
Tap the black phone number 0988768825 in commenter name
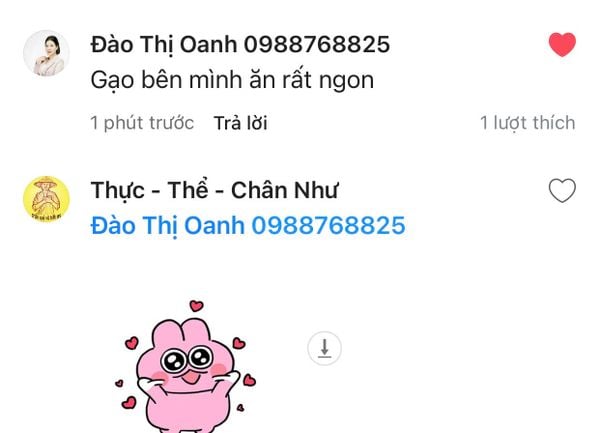(x=317, y=44)
